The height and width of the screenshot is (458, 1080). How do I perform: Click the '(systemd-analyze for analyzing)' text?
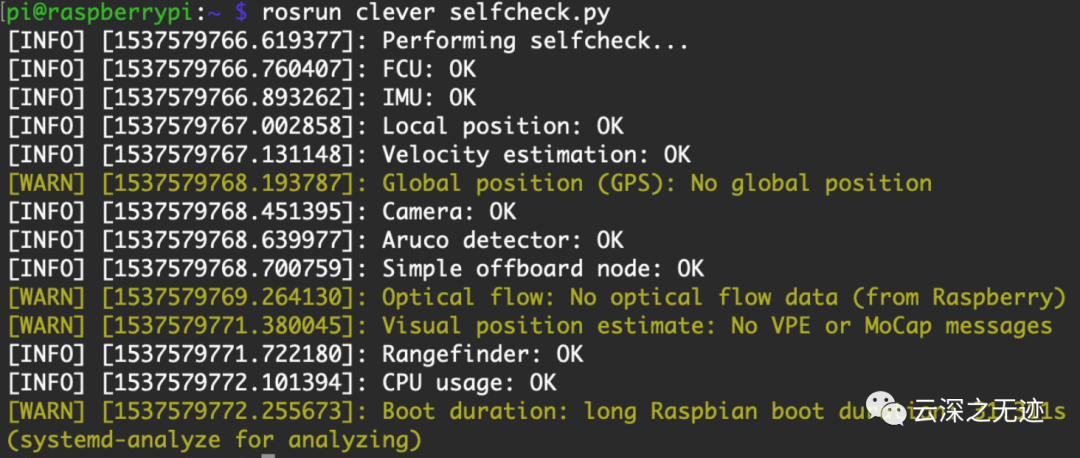[x=214, y=440]
